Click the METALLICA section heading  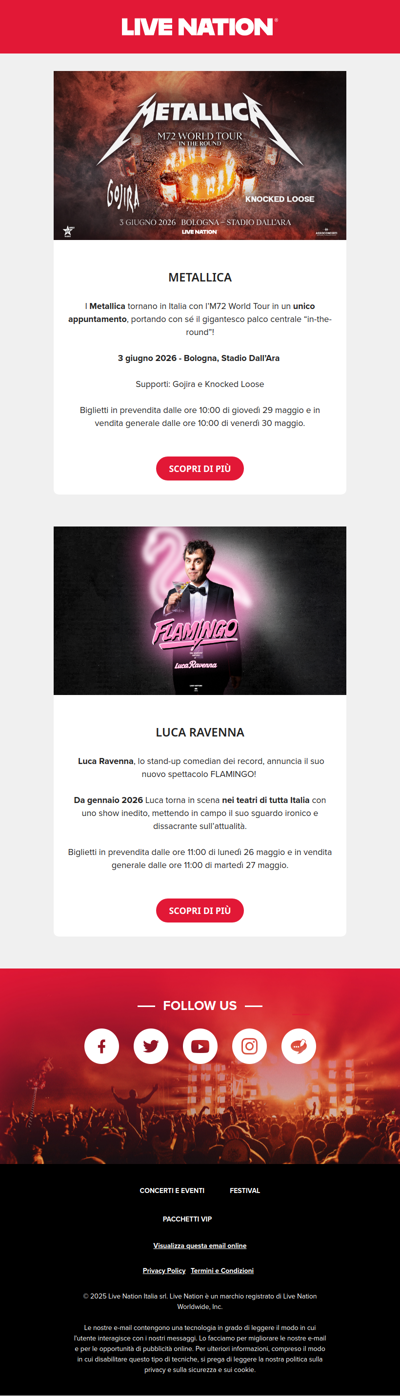pyautogui.click(x=200, y=277)
